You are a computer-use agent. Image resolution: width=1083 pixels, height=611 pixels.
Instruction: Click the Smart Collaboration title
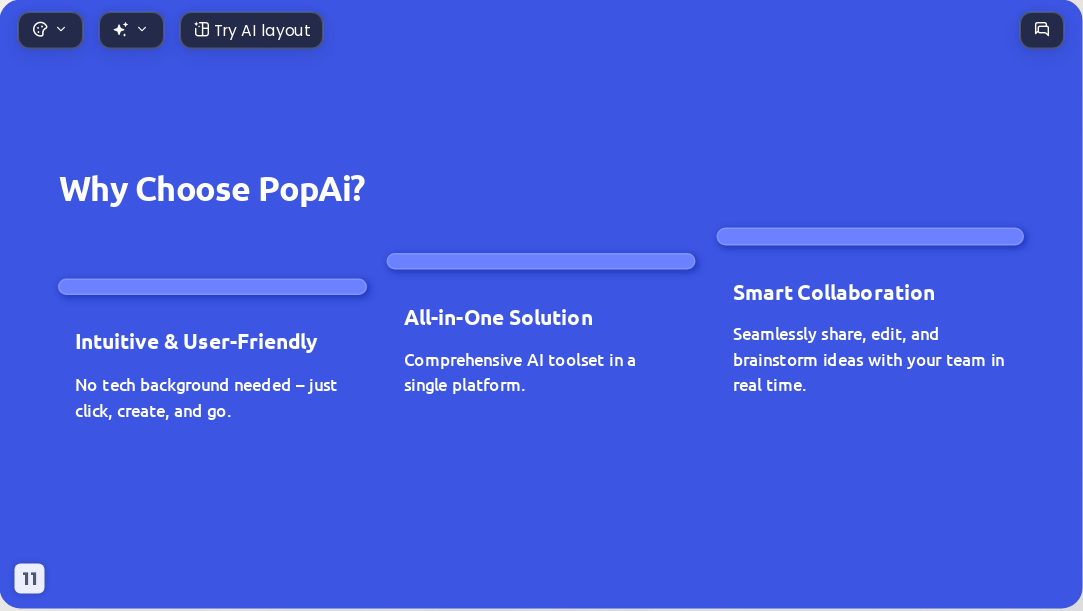(834, 293)
